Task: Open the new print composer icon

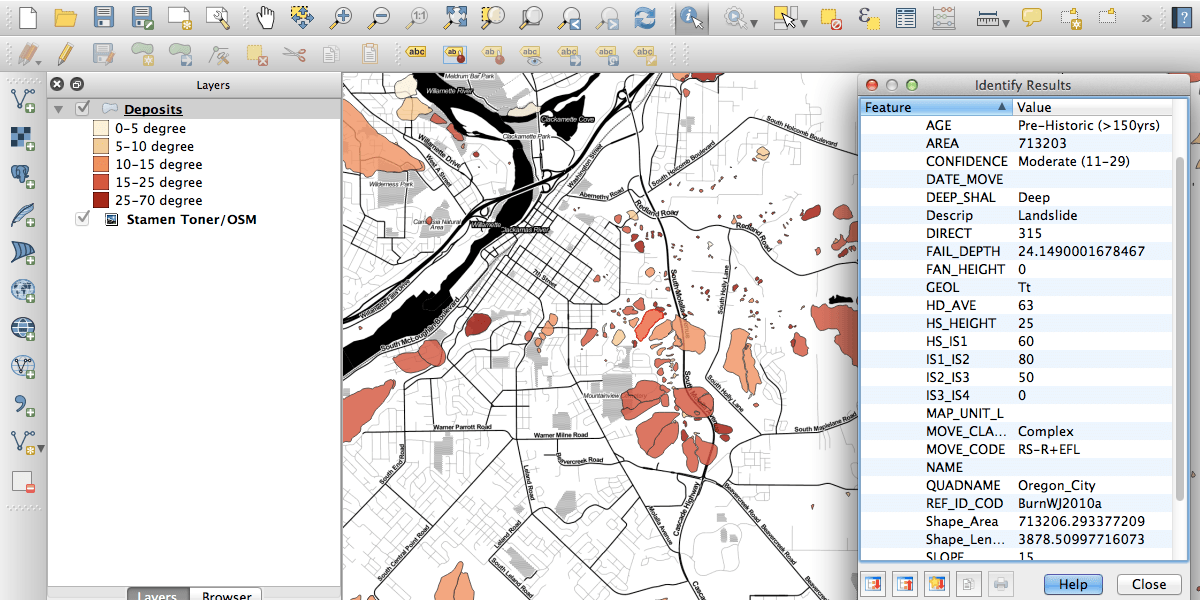Action: coord(180,17)
